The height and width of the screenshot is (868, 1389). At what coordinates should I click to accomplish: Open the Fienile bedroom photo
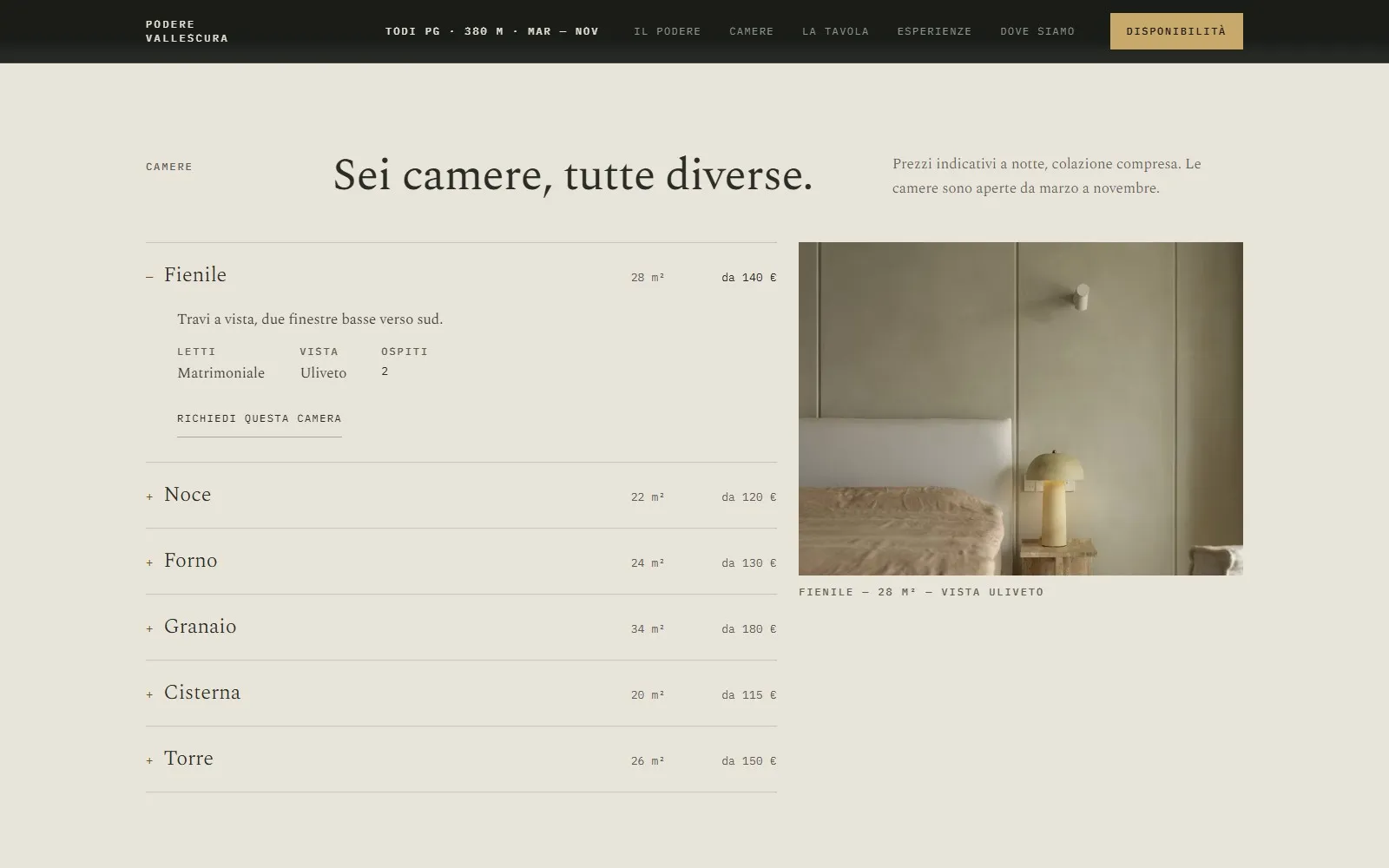[x=1021, y=409]
